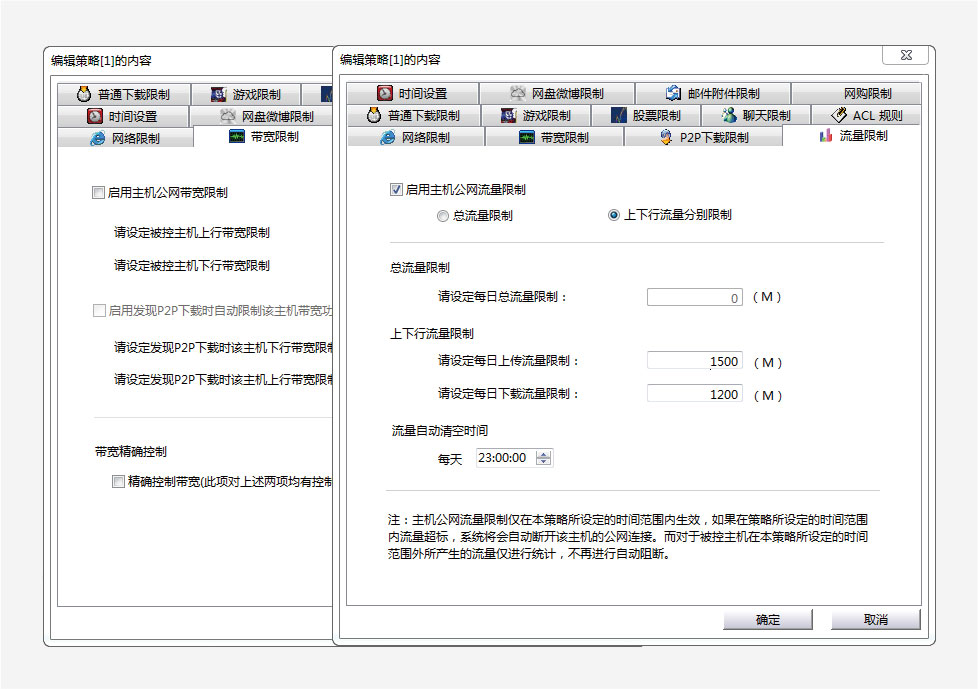Choose 上下行流量分别限制 radio option
The width and height of the screenshot is (978, 689).
pos(614,215)
